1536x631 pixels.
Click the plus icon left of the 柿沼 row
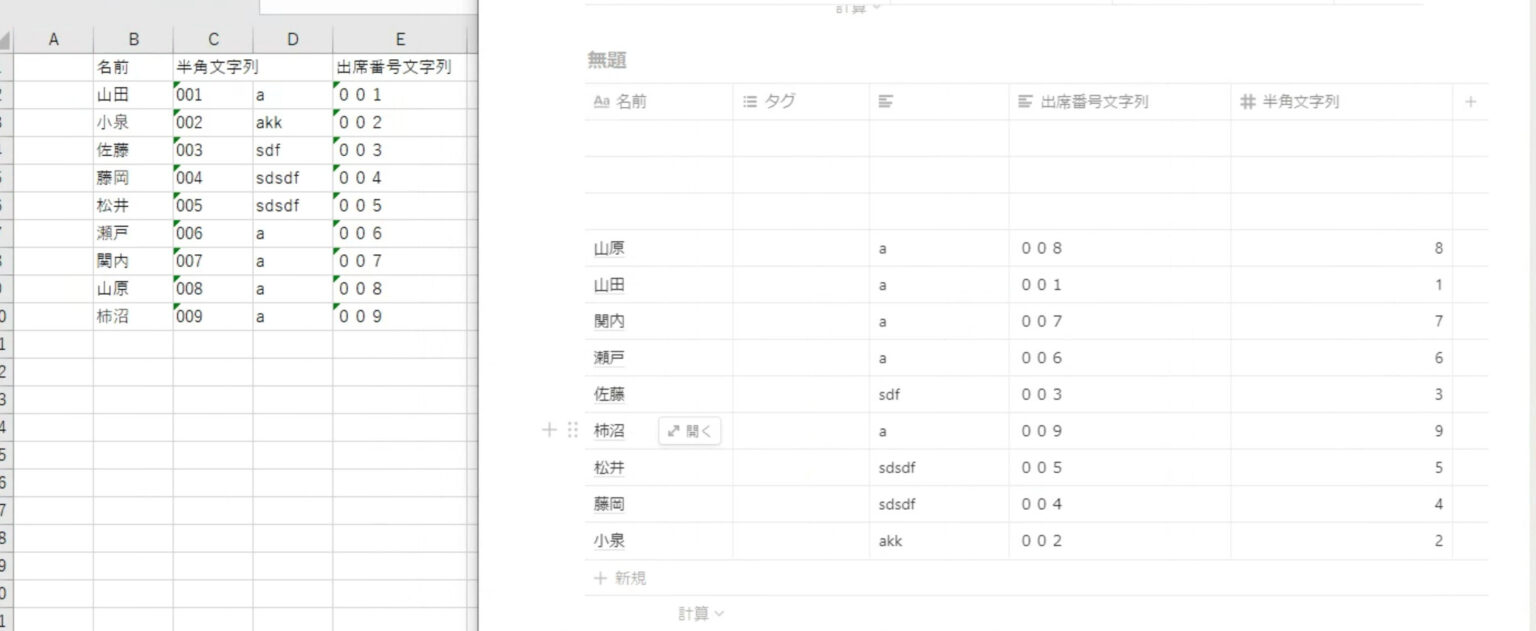pyautogui.click(x=548, y=431)
